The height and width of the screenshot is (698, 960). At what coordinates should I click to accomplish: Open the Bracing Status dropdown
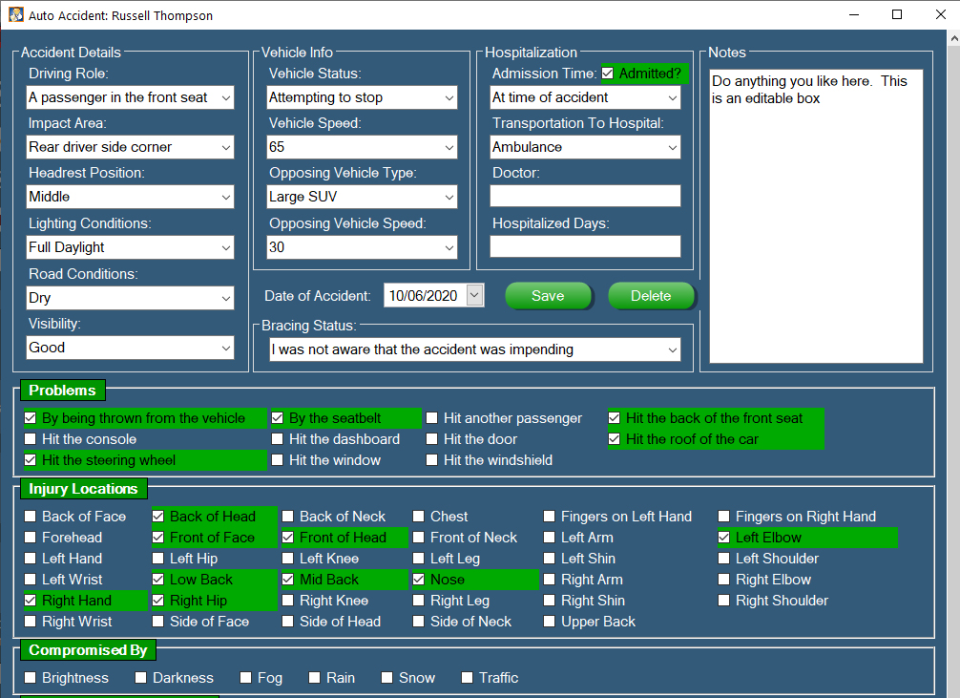coord(676,349)
